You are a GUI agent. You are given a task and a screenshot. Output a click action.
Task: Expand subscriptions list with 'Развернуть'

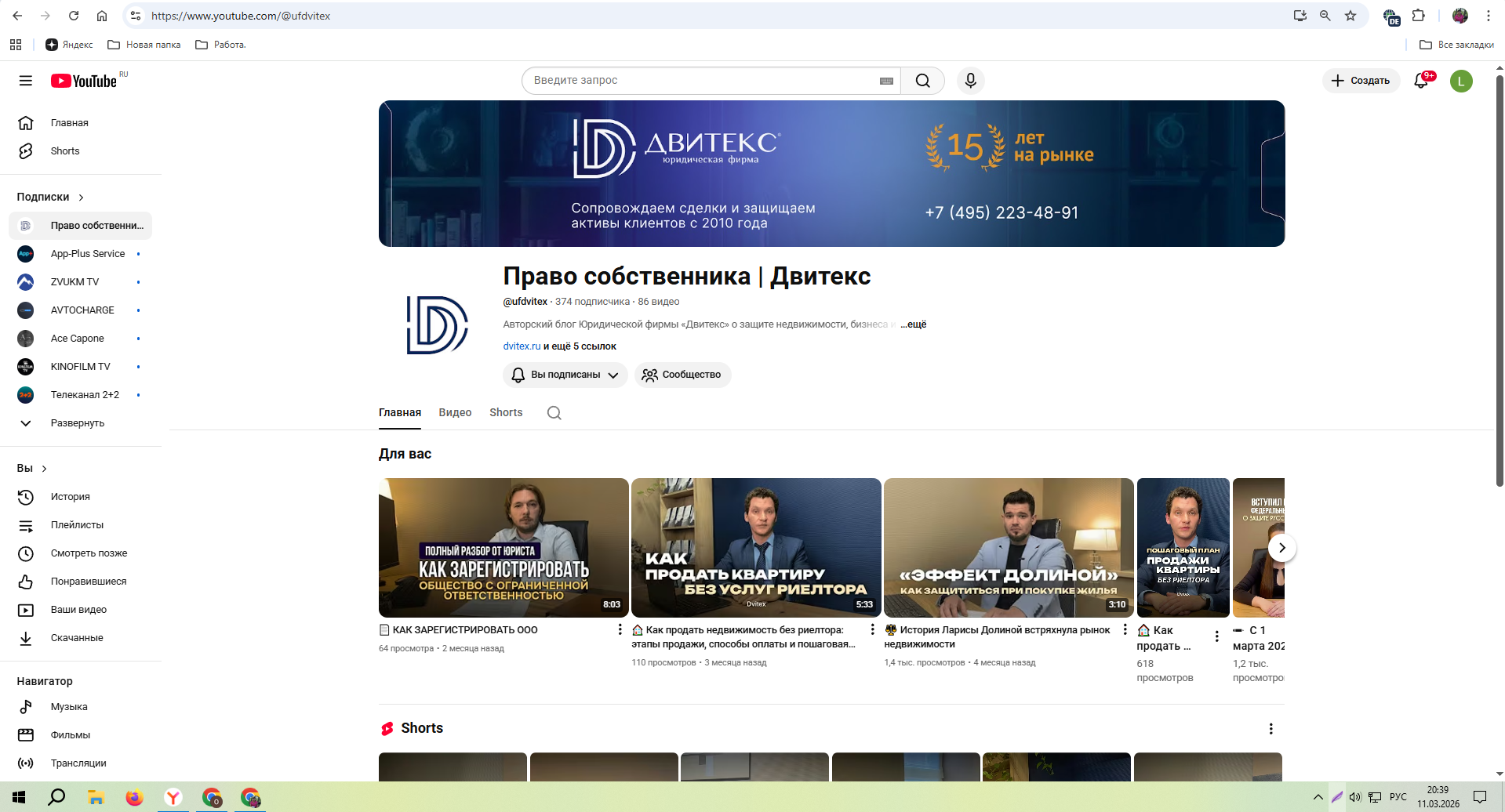coord(77,423)
